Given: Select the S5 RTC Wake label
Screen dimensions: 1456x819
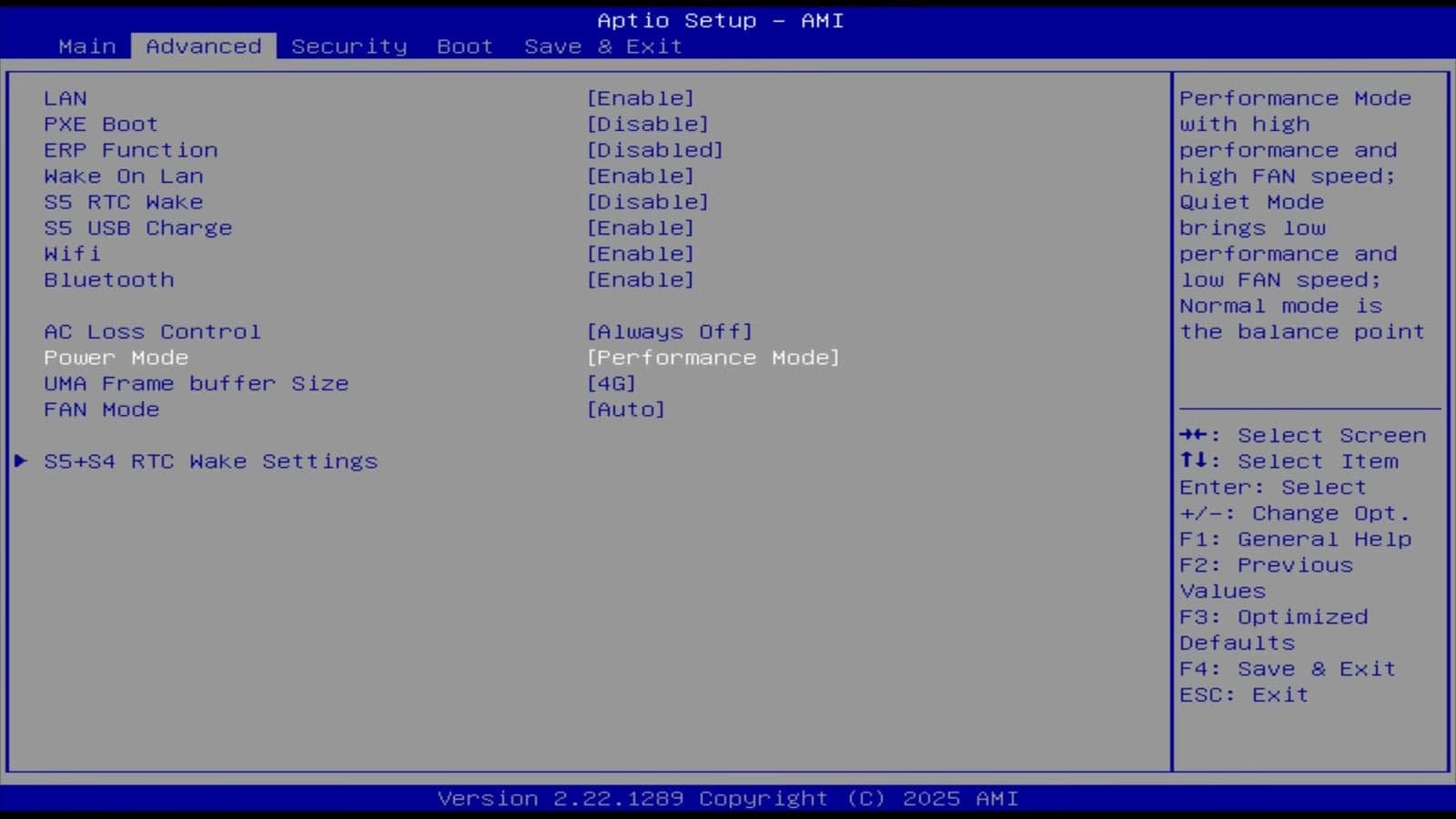Looking at the screenshot, I should click(x=124, y=202).
